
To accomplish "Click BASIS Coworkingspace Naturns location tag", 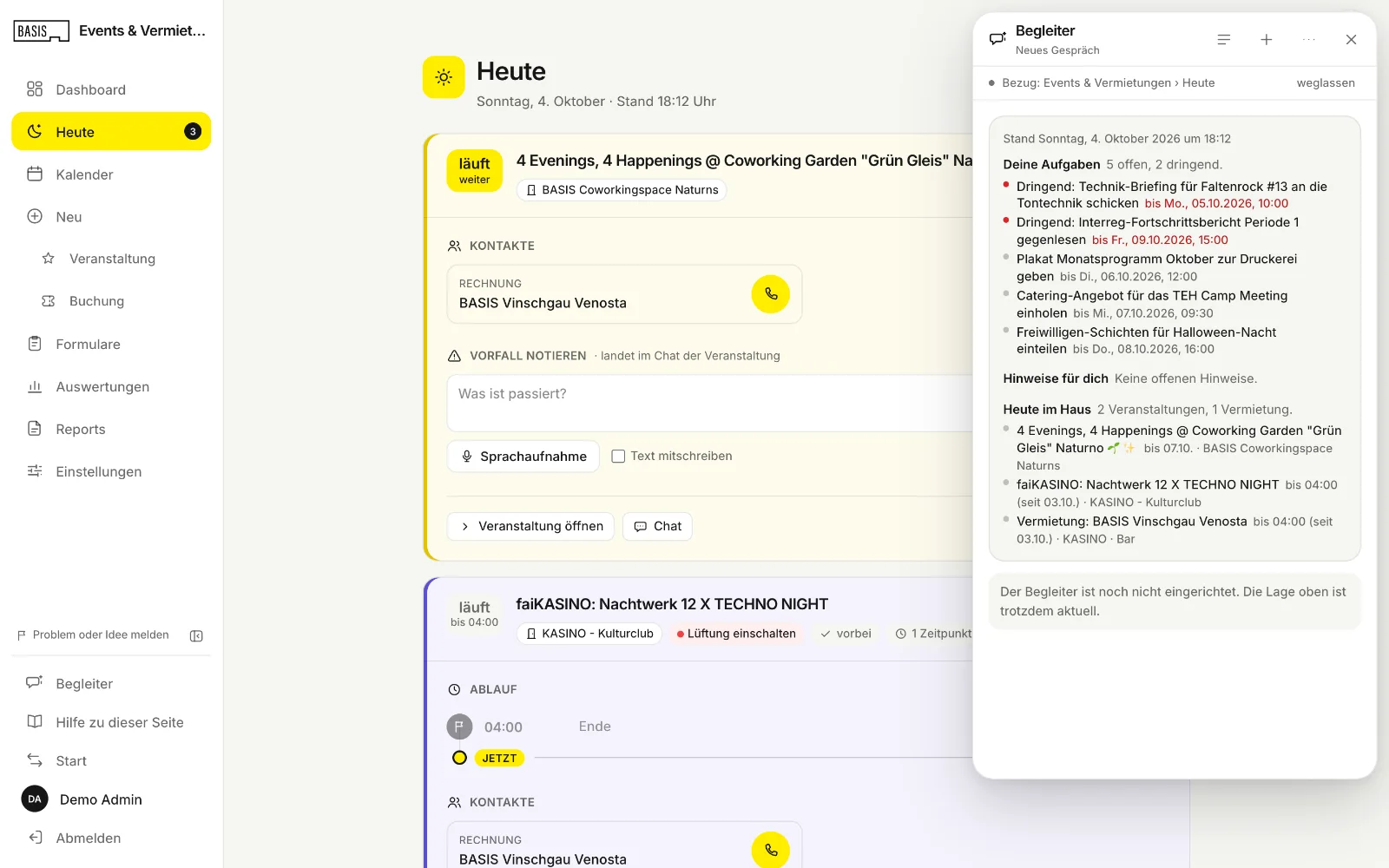I will (622, 190).
